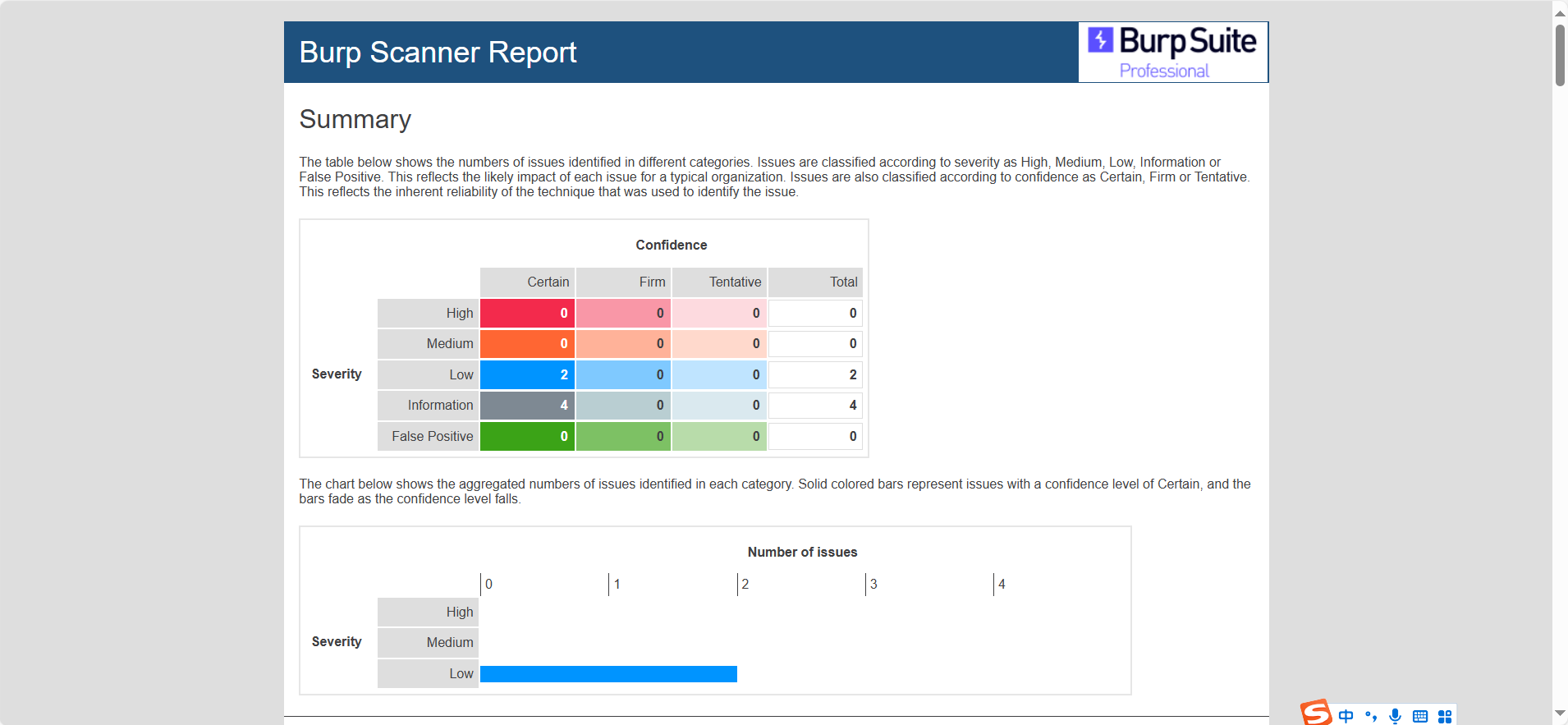Click the Burp Scanner Report title

[438, 53]
